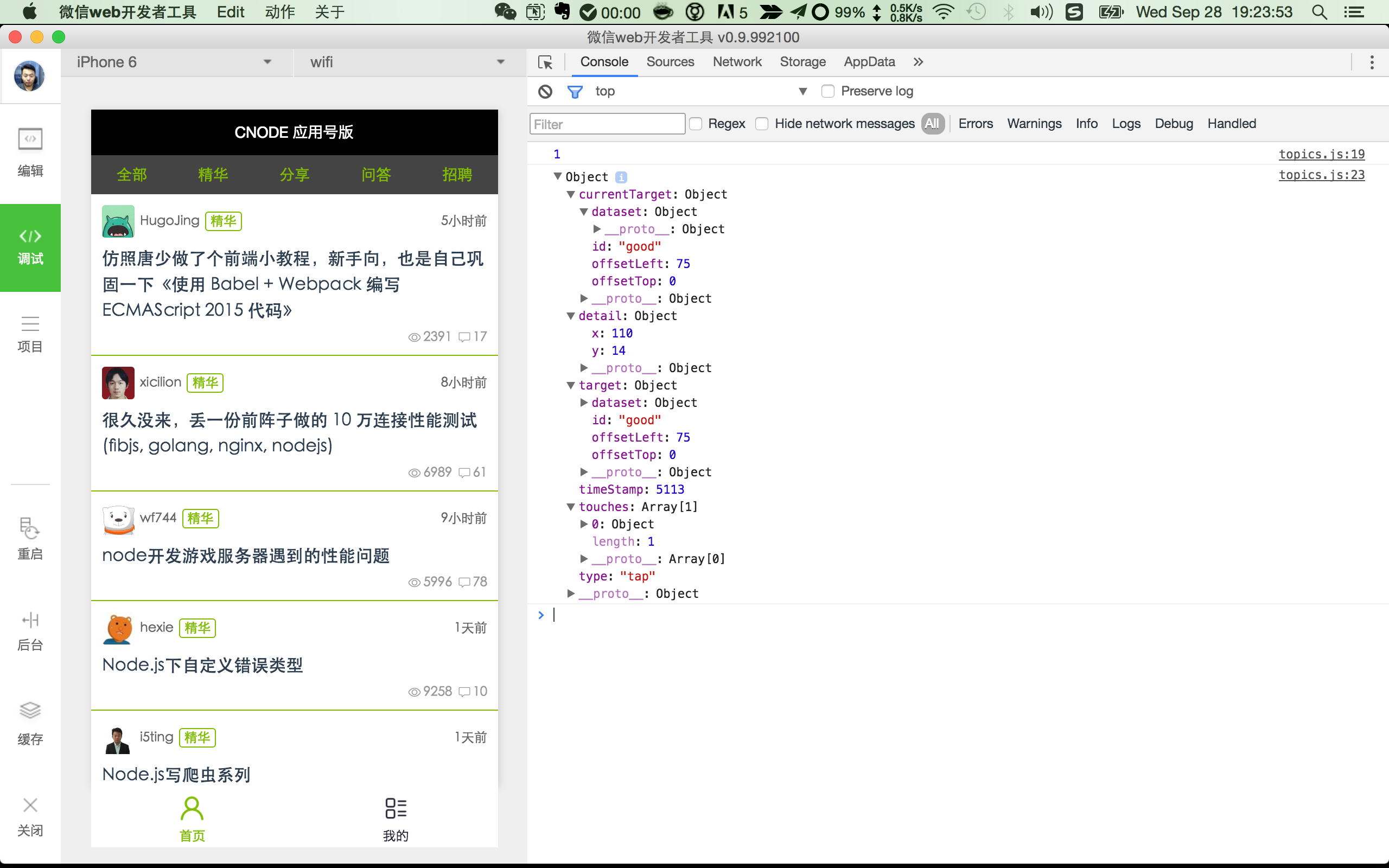Screen dimensions: 1389x868
Task: Switch to the Network tab
Action: coord(736,62)
